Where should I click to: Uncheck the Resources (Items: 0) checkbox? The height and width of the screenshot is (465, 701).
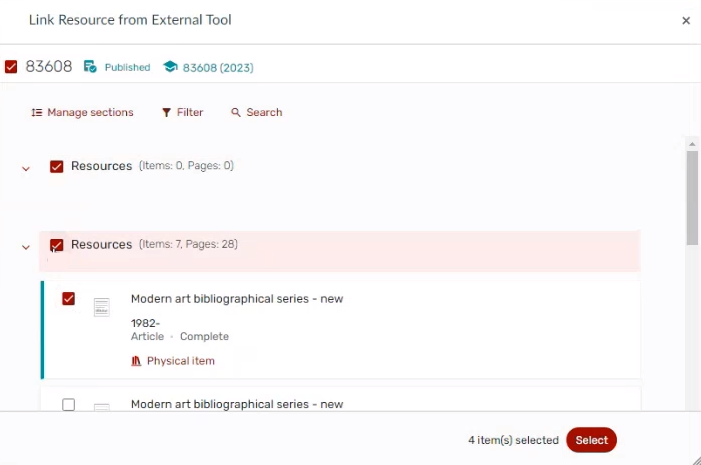coord(56,166)
